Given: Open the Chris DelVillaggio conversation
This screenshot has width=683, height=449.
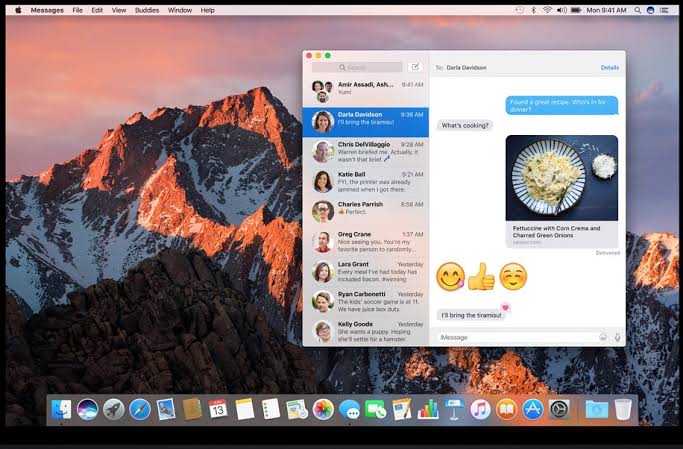Looking at the screenshot, I should pyautogui.click(x=365, y=152).
